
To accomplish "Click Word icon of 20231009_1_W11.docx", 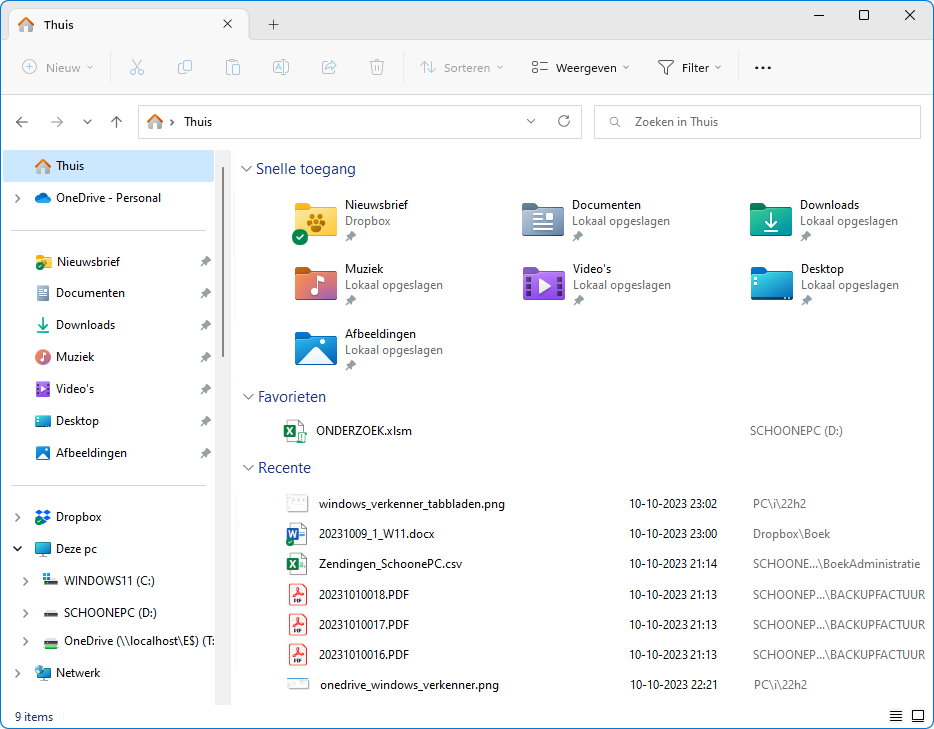I will 297,534.
